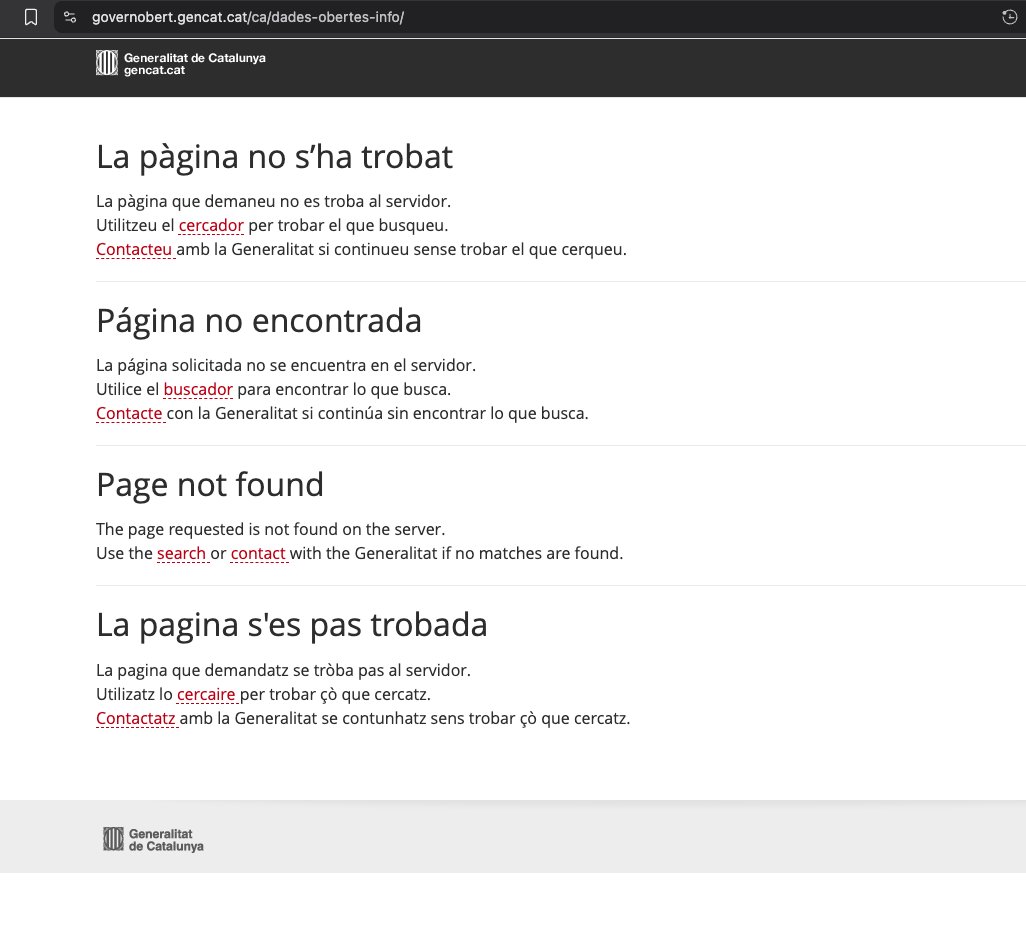Follow the 'Contactatz' link
The height and width of the screenshot is (930, 1026).
(135, 719)
